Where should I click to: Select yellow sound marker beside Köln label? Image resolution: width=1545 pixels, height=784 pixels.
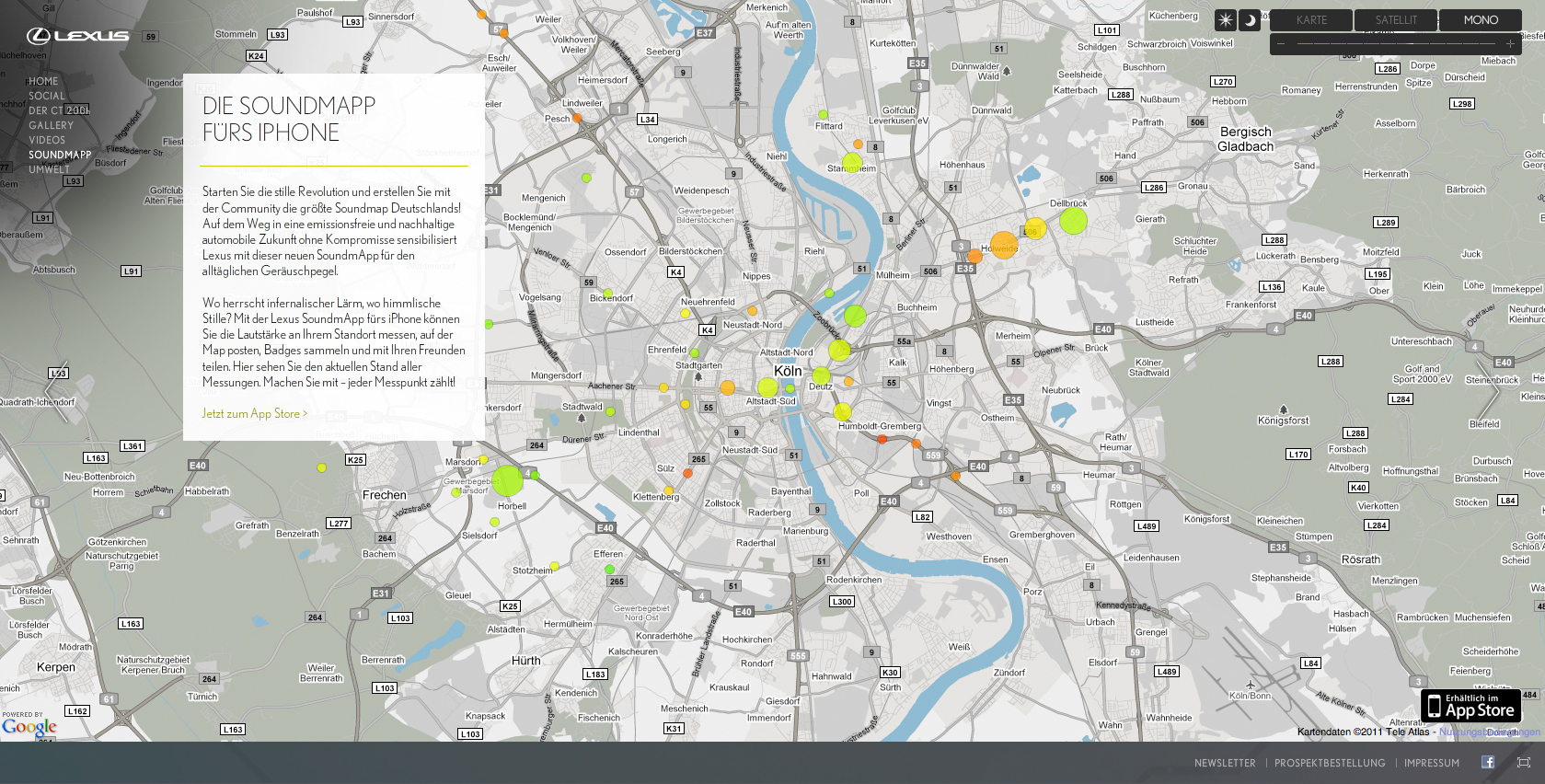point(767,387)
